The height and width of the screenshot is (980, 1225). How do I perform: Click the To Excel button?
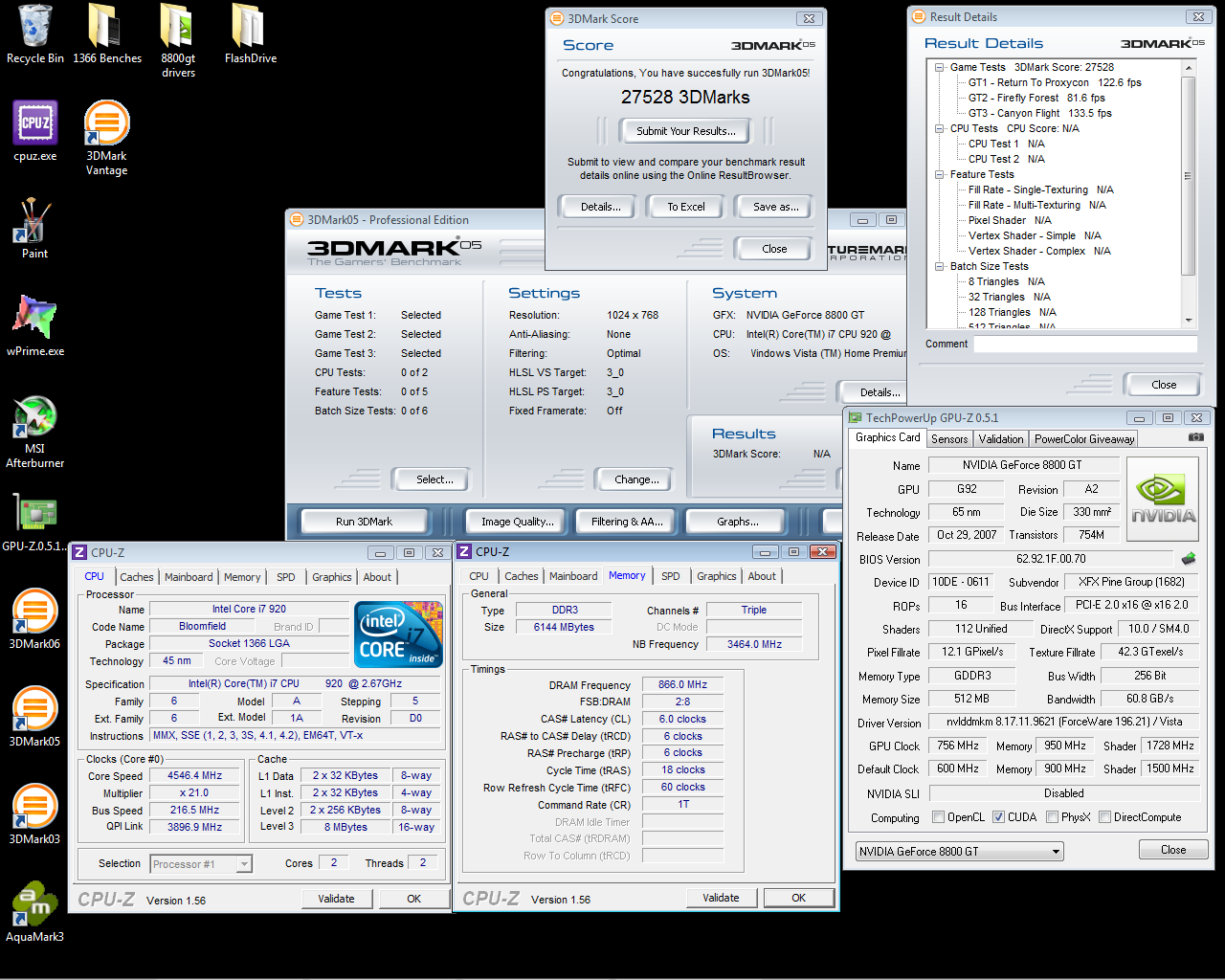(685, 207)
